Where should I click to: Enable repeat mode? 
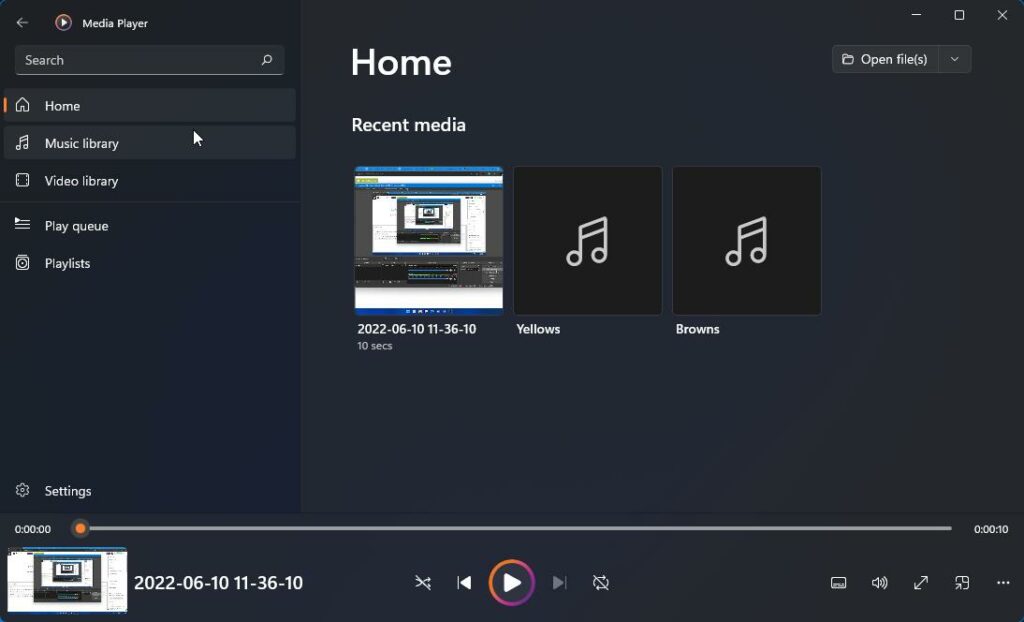[600, 582]
